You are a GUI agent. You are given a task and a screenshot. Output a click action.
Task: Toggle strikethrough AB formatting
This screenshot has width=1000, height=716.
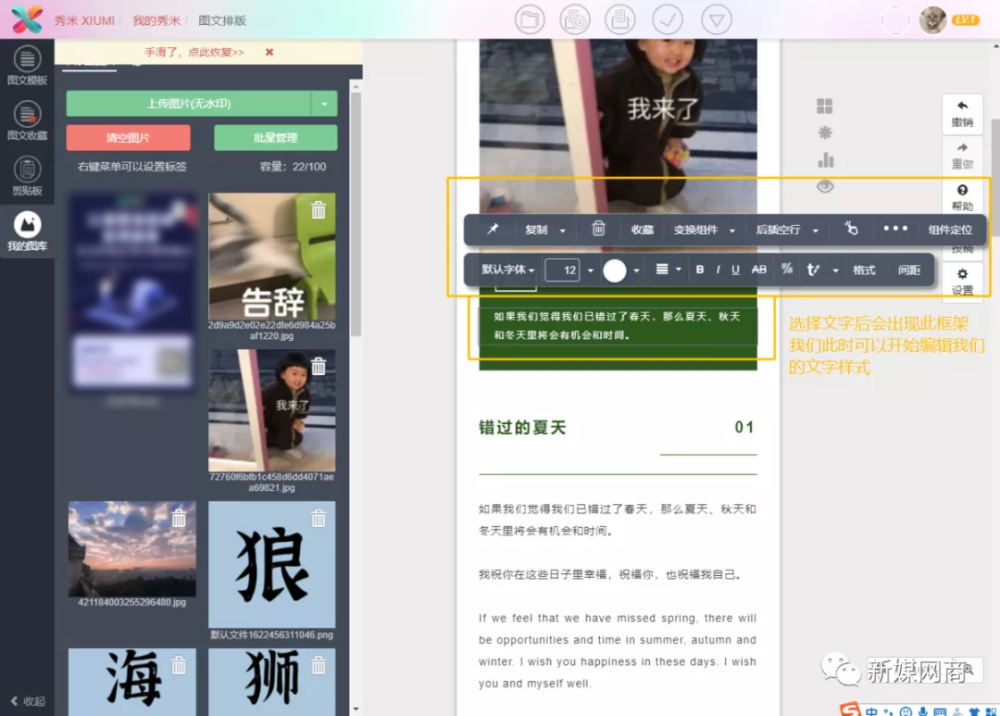[759, 270]
